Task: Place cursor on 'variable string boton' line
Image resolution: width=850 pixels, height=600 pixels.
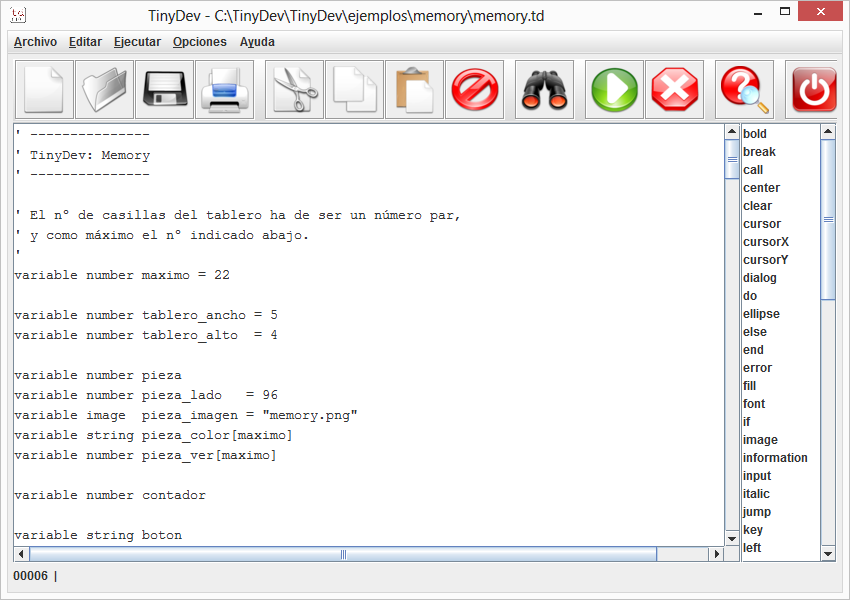Action: (x=98, y=536)
